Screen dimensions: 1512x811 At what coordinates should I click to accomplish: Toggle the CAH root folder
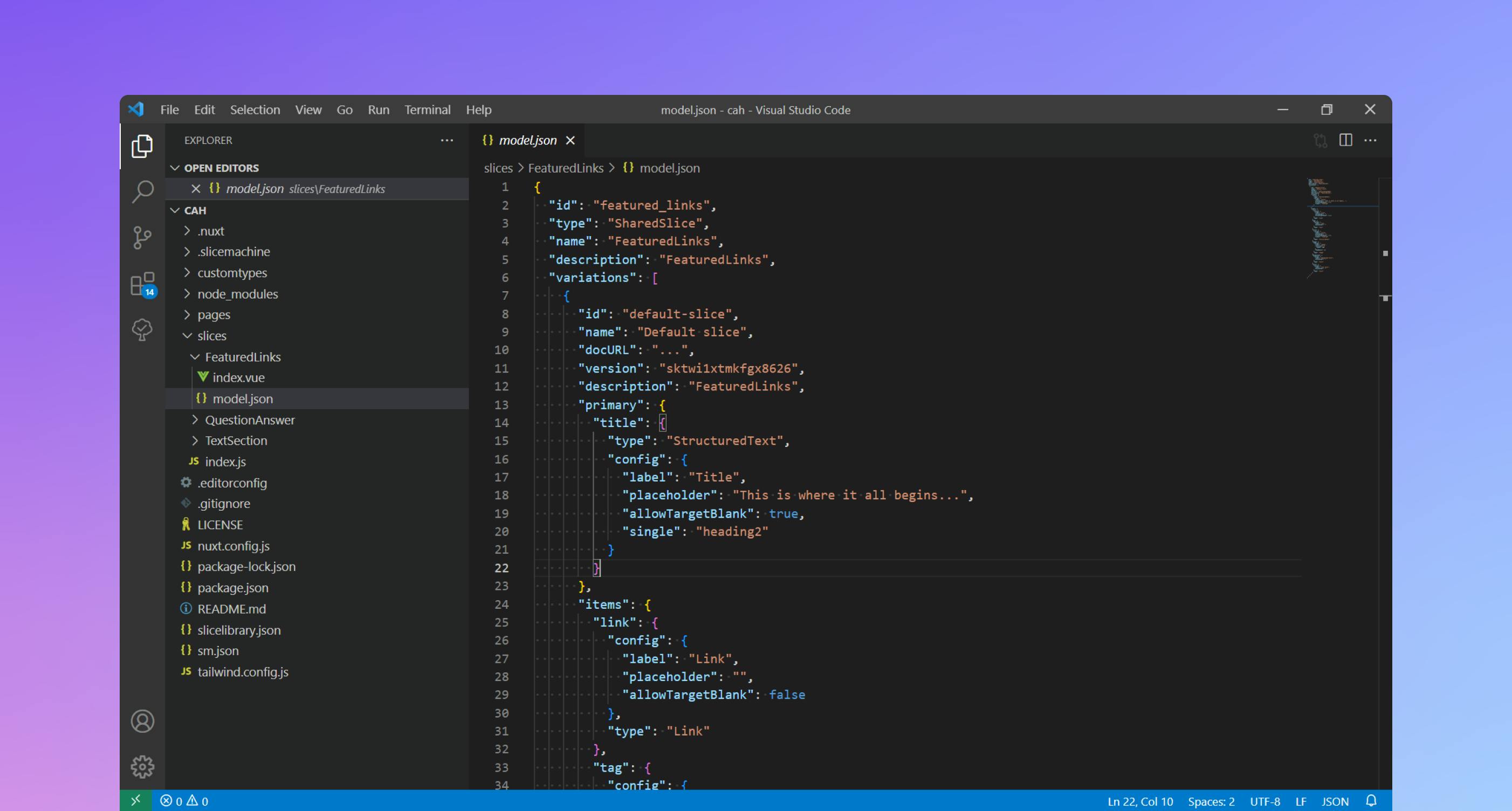pyautogui.click(x=195, y=210)
